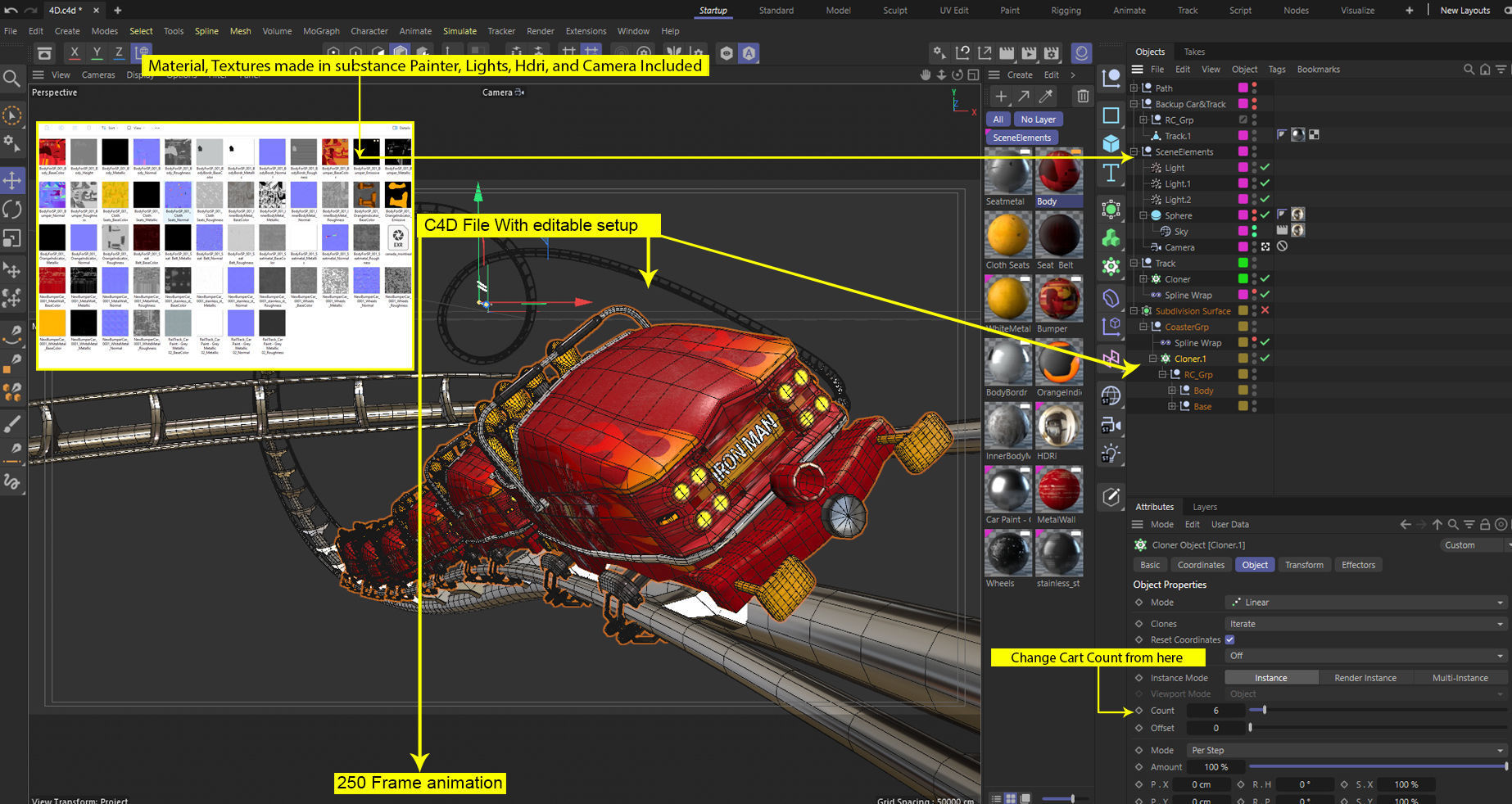The width and height of the screenshot is (1512, 804).
Task: Toggle Y axis lock in top toolbar
Action: click(x=97, y=52)
